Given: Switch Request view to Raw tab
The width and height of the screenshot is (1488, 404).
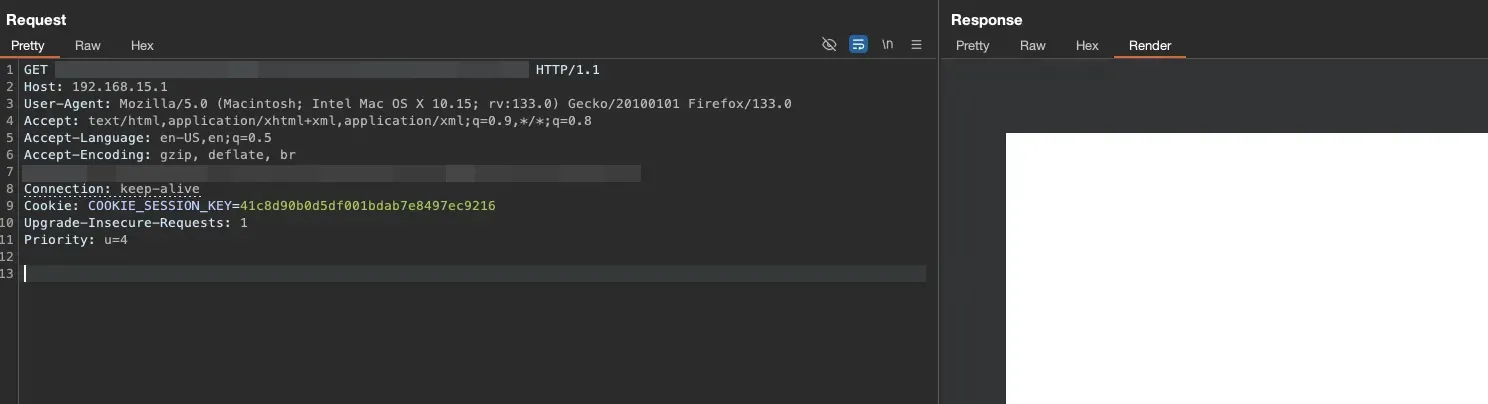Looking at the screenshot, I should pyautogui.click(x=88, y=45).
